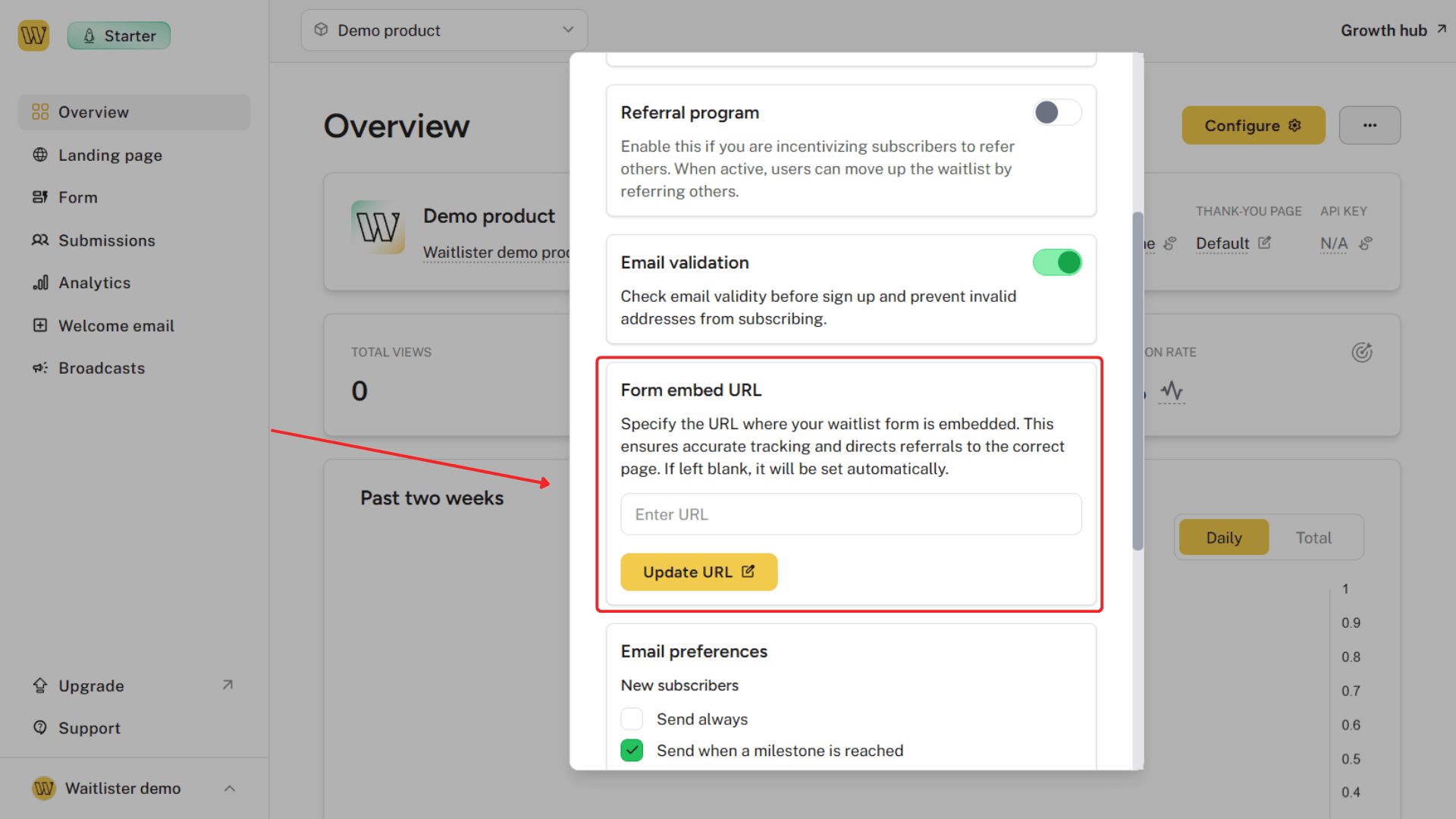Click the Broadcasts megaphone icon
This screenshot has width=1456, height=819.
click(x=40, y=368)
